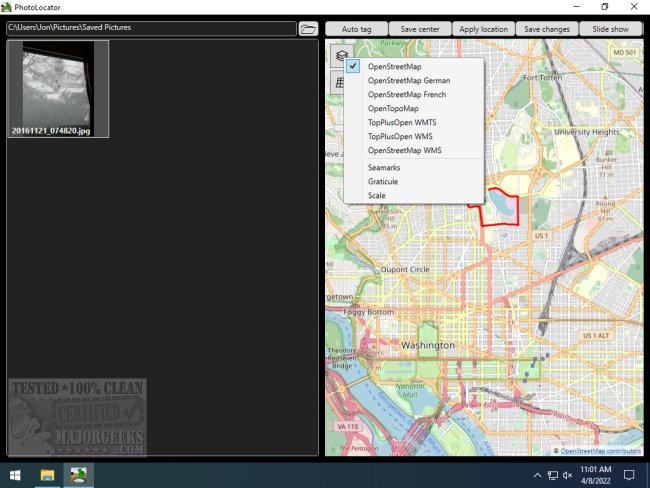Click the Save changes button
This screenshot has height=488, width=650.
point(547,29)
